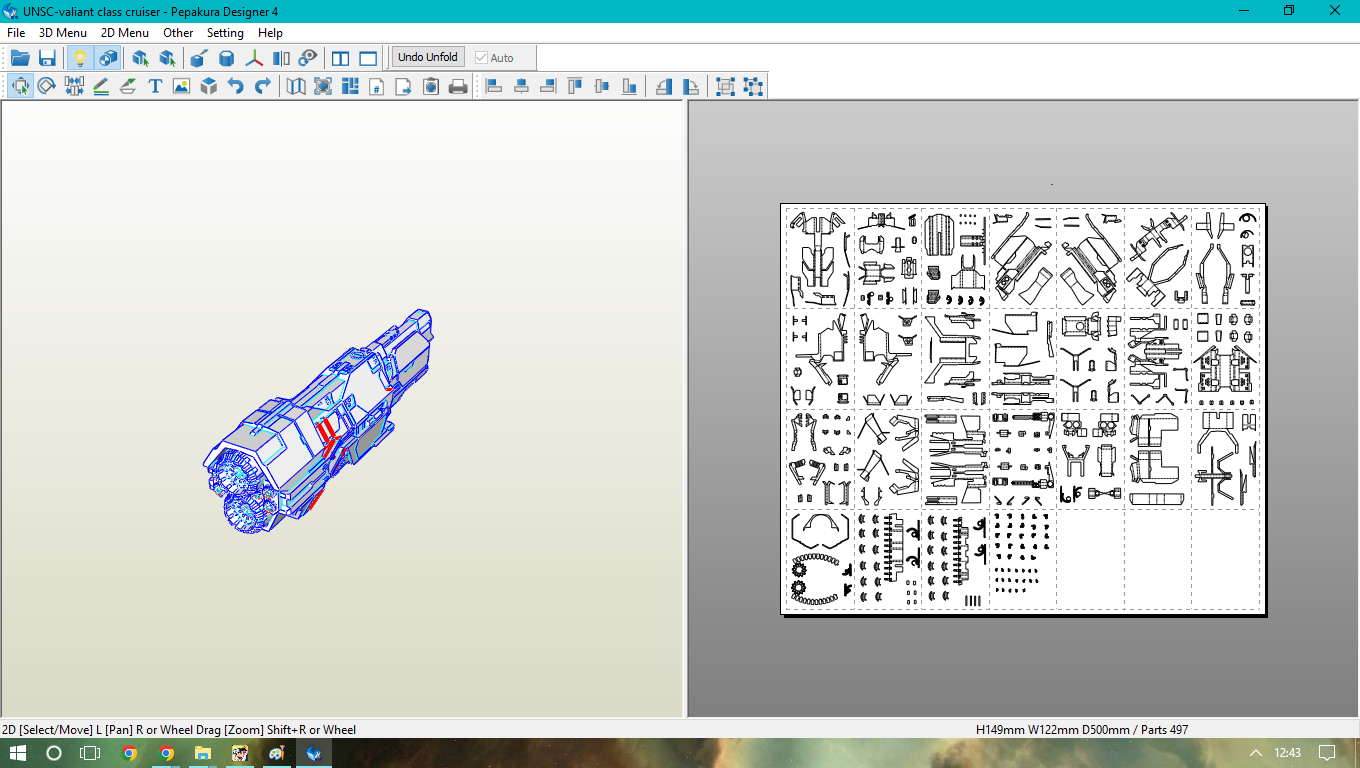
Task: Click the page number icon with hash
Action: tap(377, 86)
